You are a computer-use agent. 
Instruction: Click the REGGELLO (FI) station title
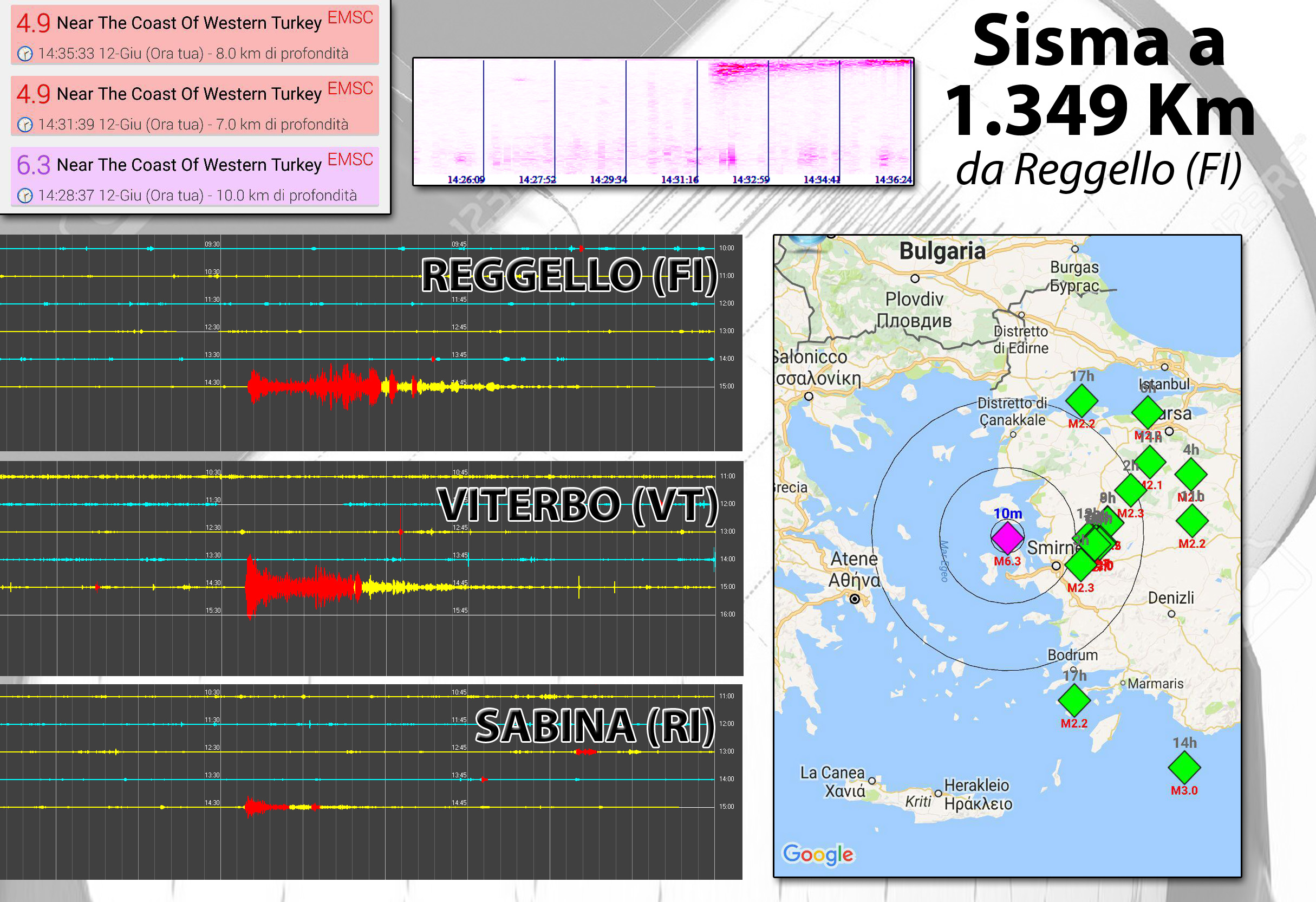click(x=570, y=276)
